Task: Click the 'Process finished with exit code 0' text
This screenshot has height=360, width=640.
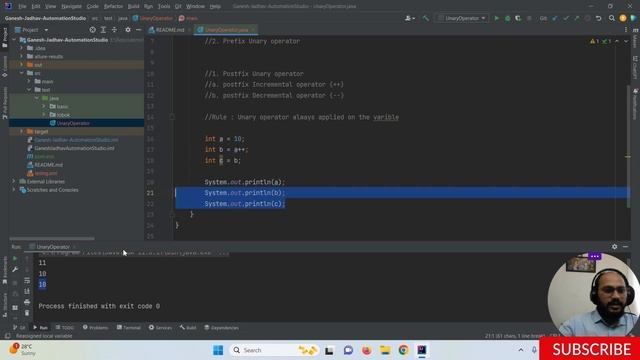Action: [x=99, y=306]
